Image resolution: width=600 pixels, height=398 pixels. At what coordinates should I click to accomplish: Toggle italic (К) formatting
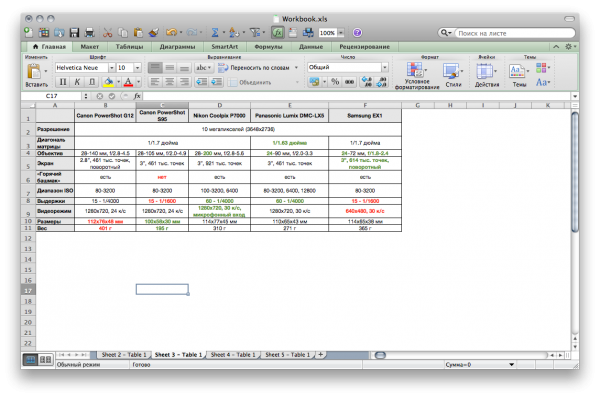point(77,82)
